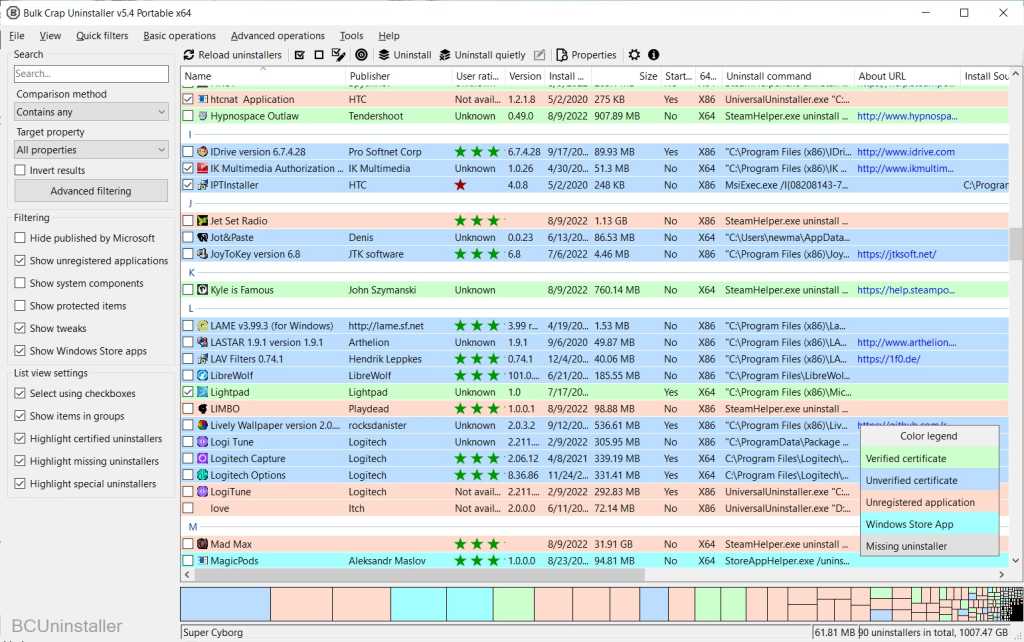Click the Hypnospace Outlaw app icon

coord(202,116)
